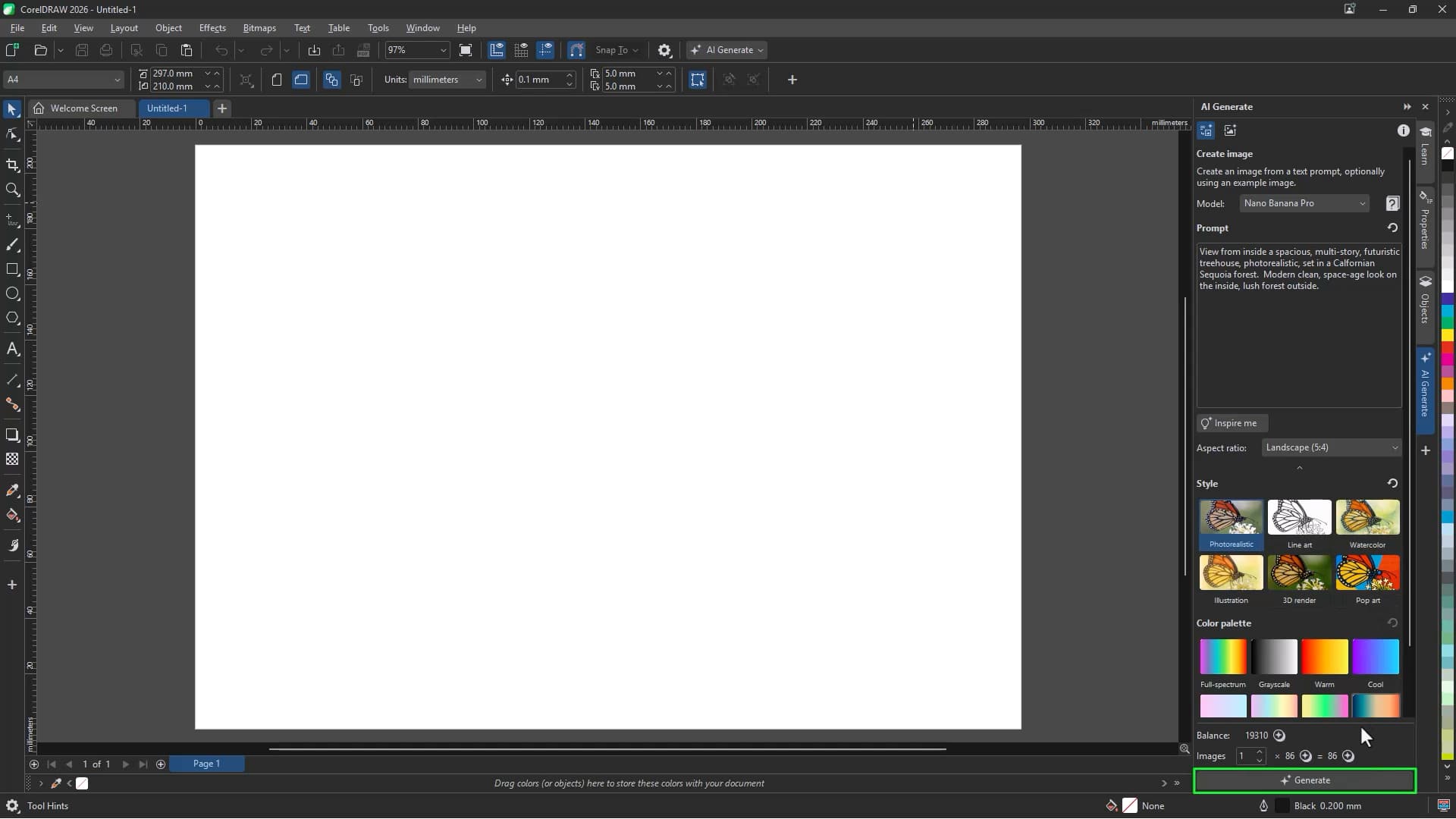Viewport: 1456px width, 819px height.
Task: Select the Ellipse tool
Action: coord(12,294)
